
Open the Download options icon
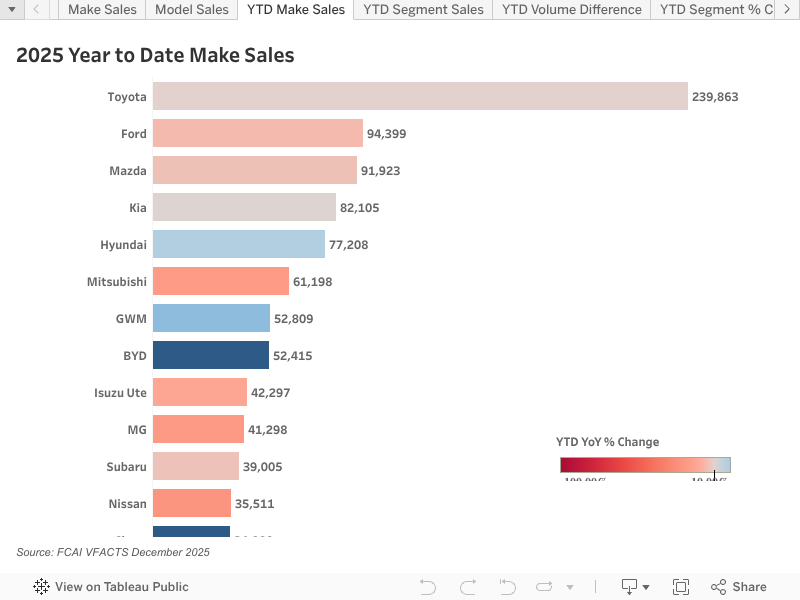(x=628, y=586)
